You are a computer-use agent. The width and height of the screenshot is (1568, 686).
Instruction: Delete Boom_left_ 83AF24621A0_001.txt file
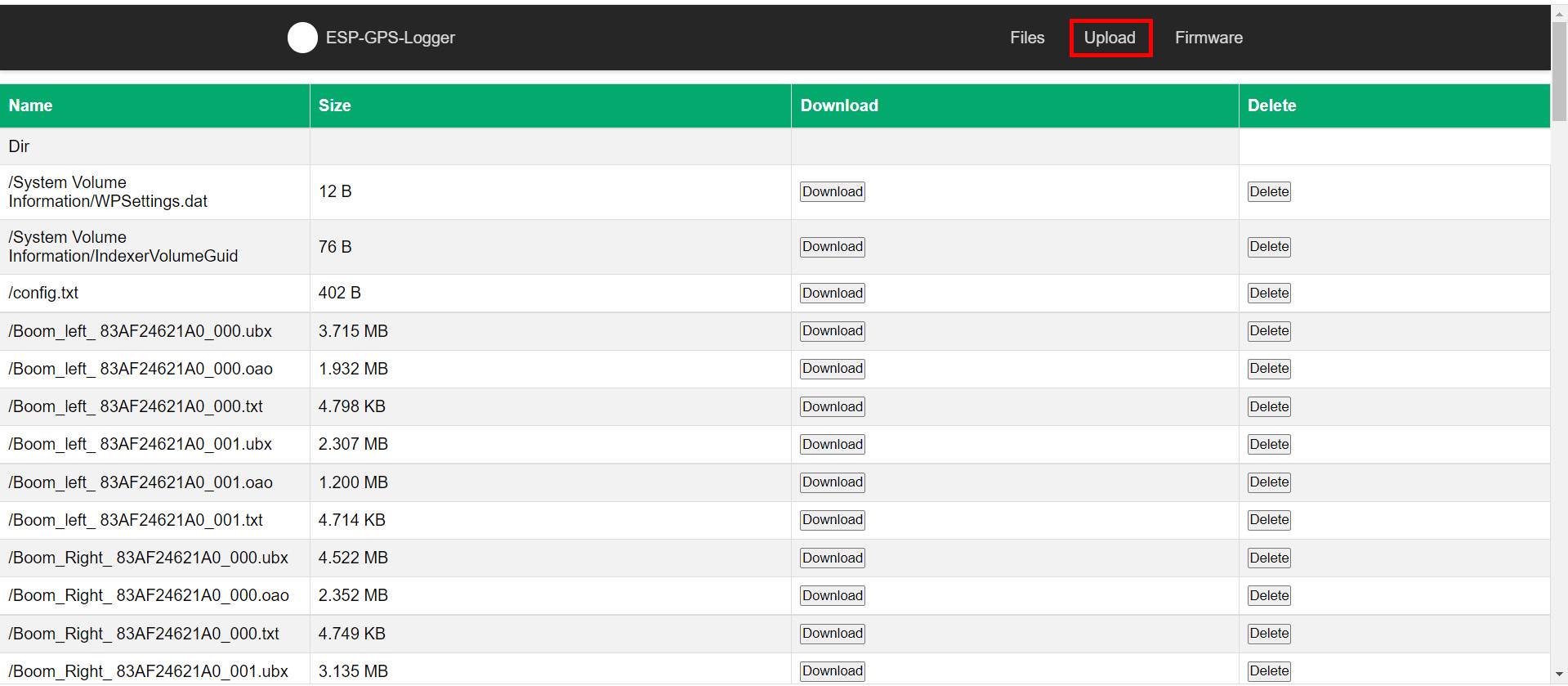pyautogui.click(x=1268, y=520)
